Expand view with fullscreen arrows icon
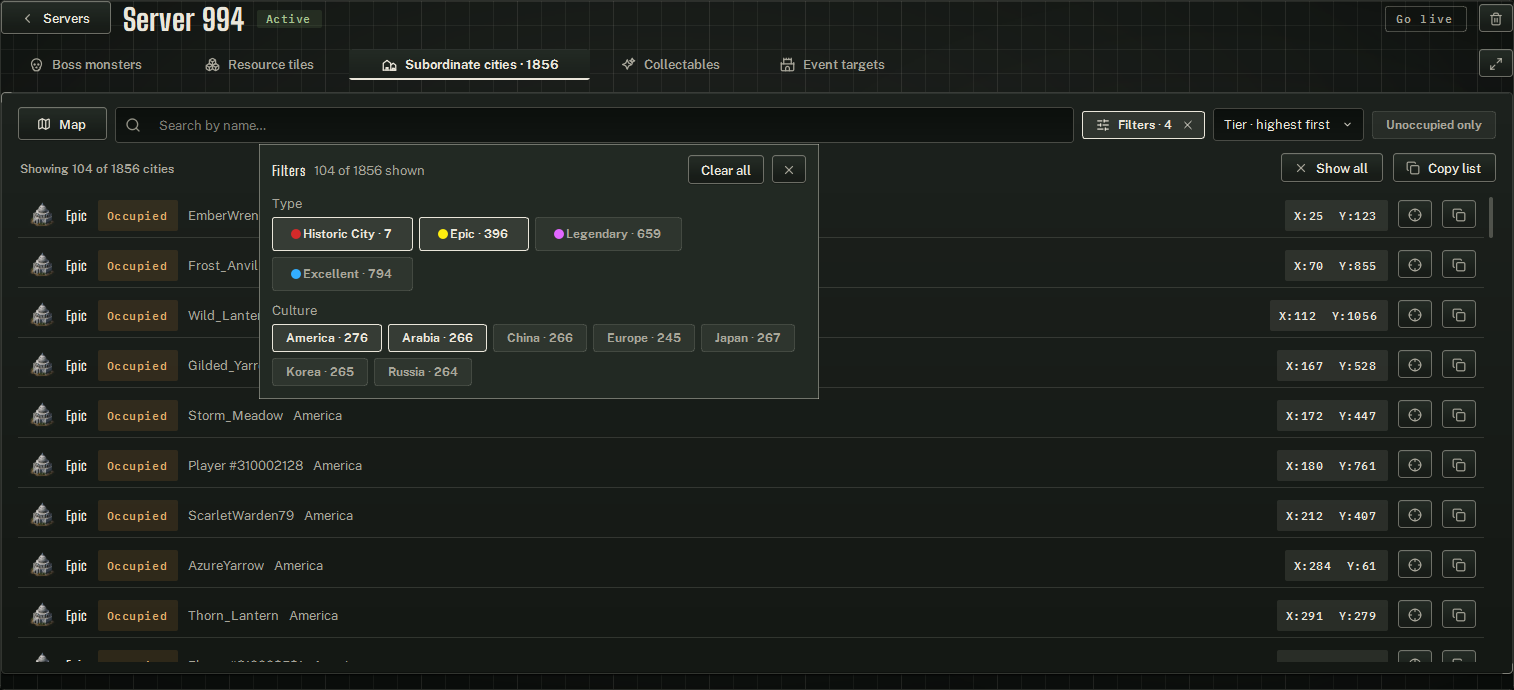 coord(1495,63)
